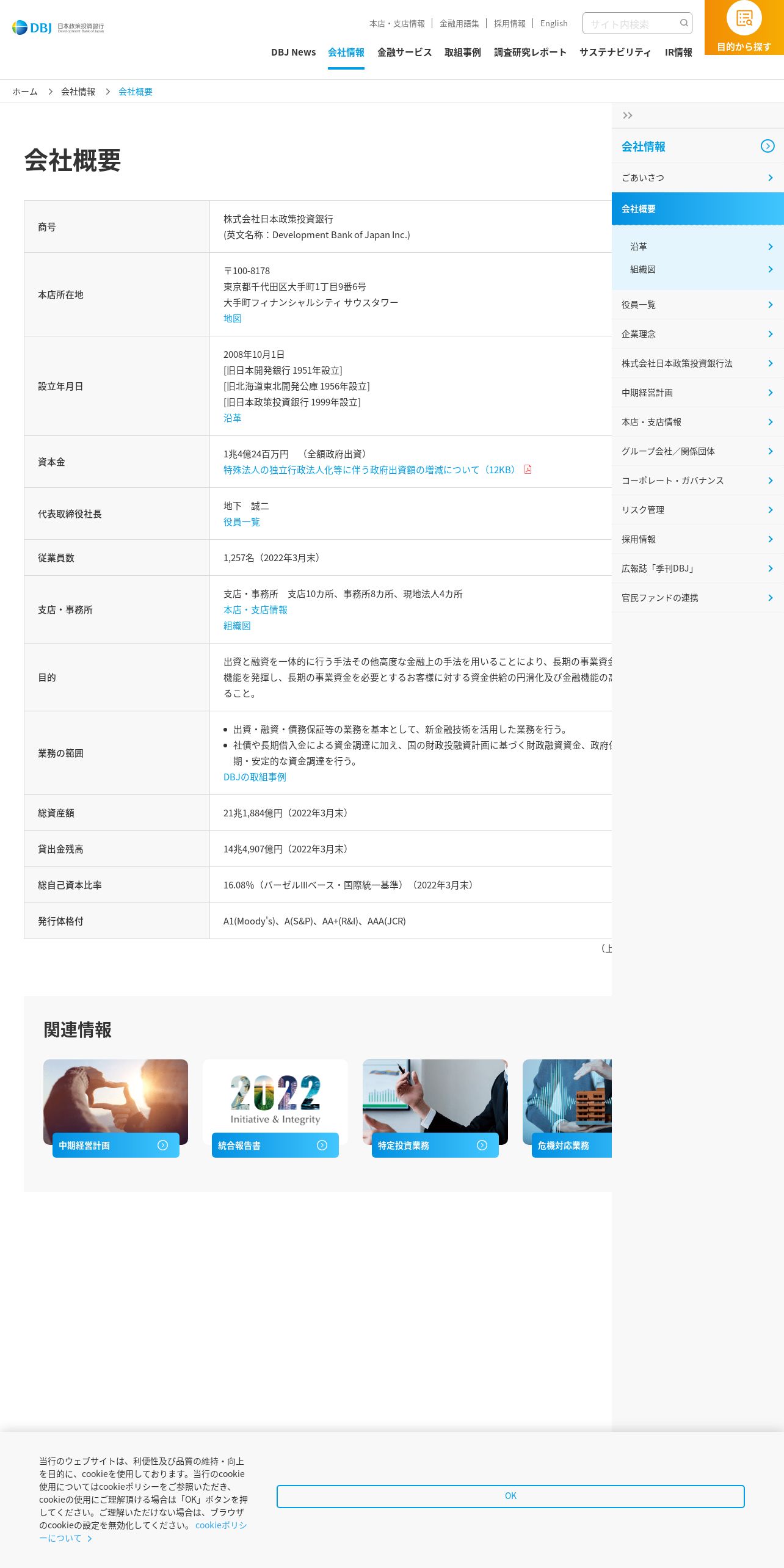Click chevron beside 役員一覧 in sidebar
This screenshot has height=1568, width=784.
coord(770,305)
